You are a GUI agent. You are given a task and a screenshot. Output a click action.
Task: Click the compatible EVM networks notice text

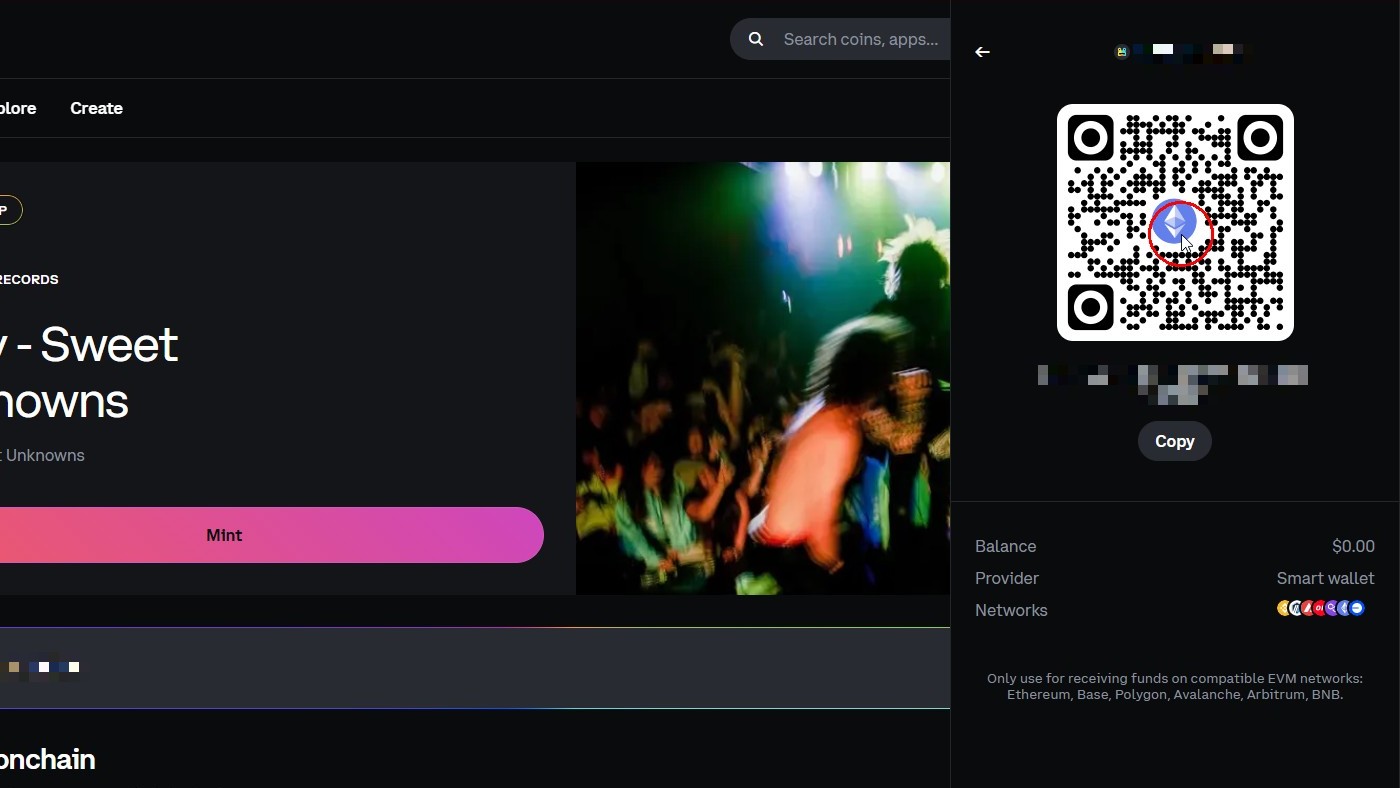[x=1175, y=686]
